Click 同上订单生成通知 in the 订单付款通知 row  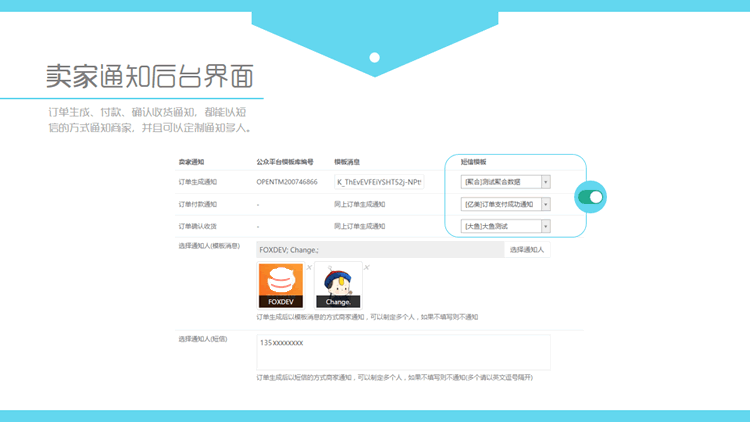pos(360,204)
